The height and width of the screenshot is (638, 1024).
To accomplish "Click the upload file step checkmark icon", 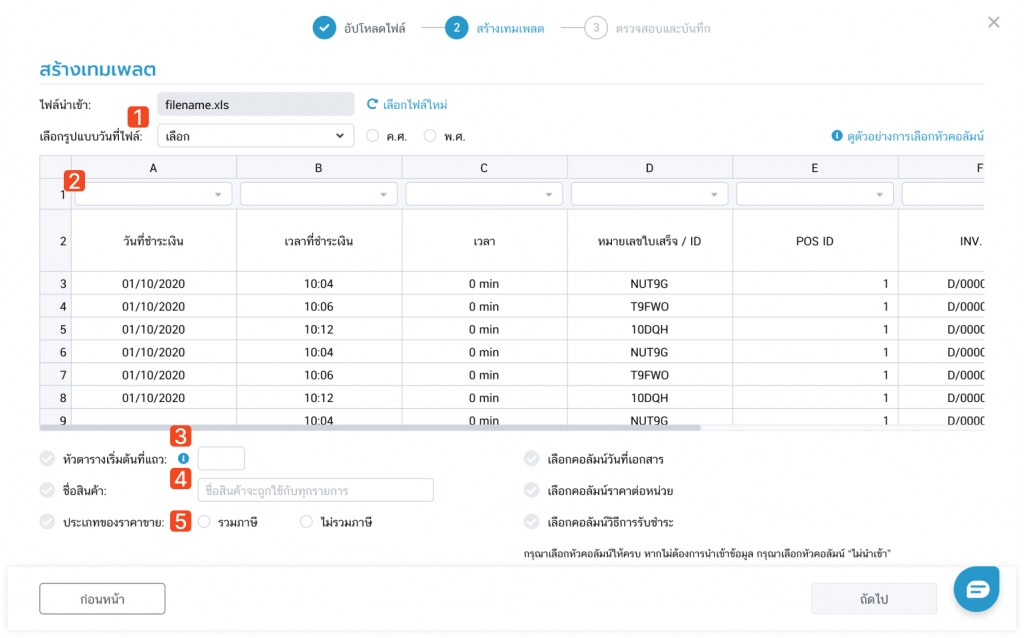I will pyautogui.click(x=323, y=28).
